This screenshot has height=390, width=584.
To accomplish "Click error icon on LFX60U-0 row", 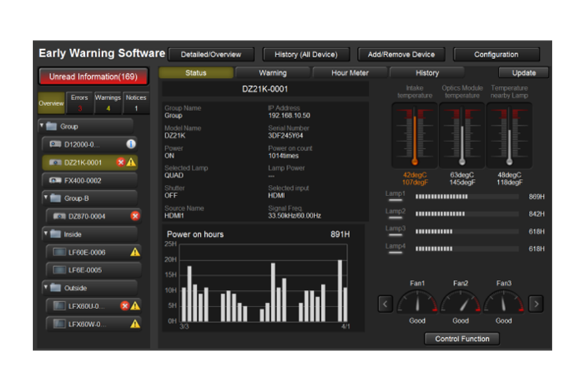I will click(x=124, y=306).
